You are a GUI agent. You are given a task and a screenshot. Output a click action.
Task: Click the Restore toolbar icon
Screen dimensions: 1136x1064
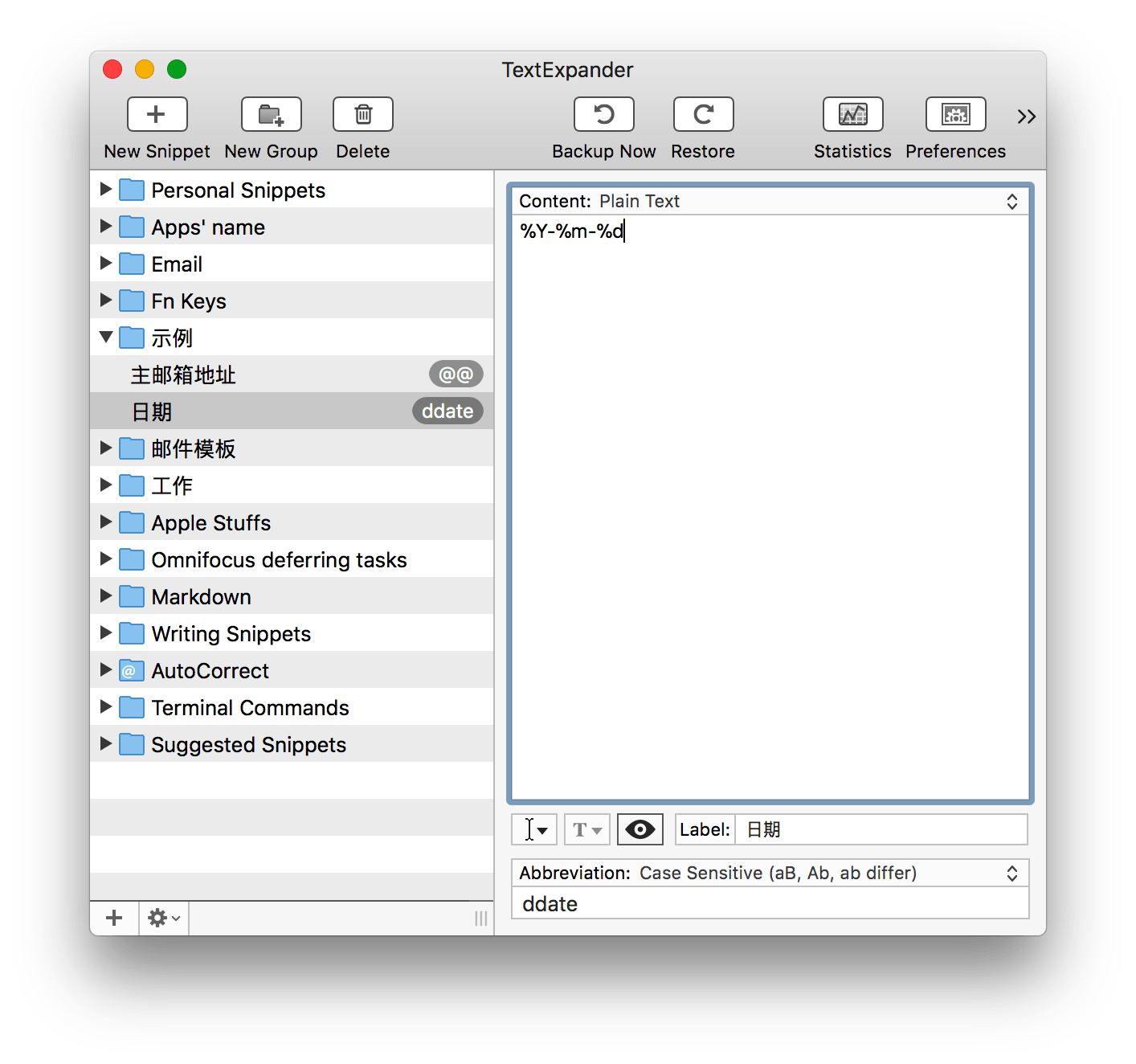pyautogui.click(x=703, y=115)
